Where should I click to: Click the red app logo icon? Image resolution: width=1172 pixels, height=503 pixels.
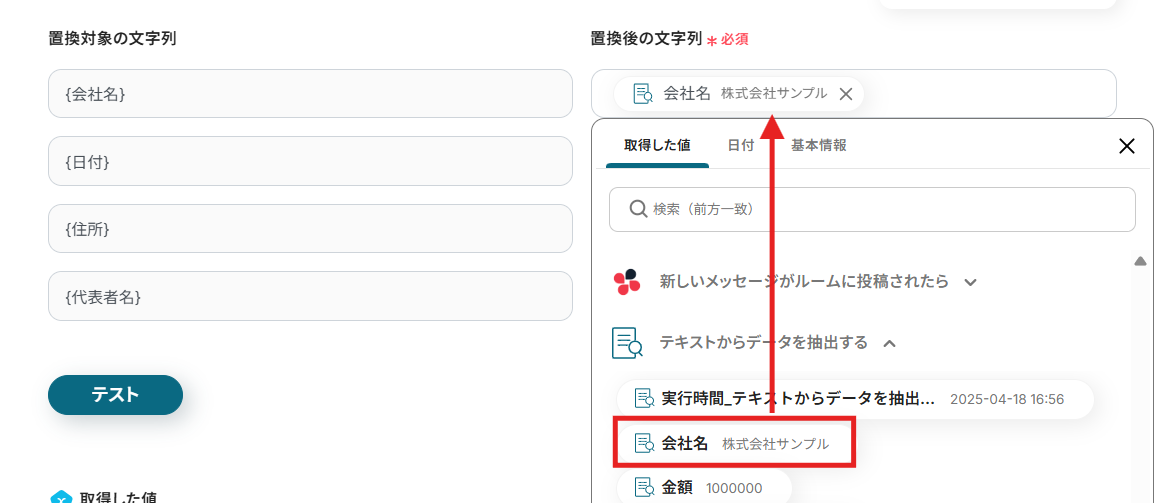(x=627, y=282)
